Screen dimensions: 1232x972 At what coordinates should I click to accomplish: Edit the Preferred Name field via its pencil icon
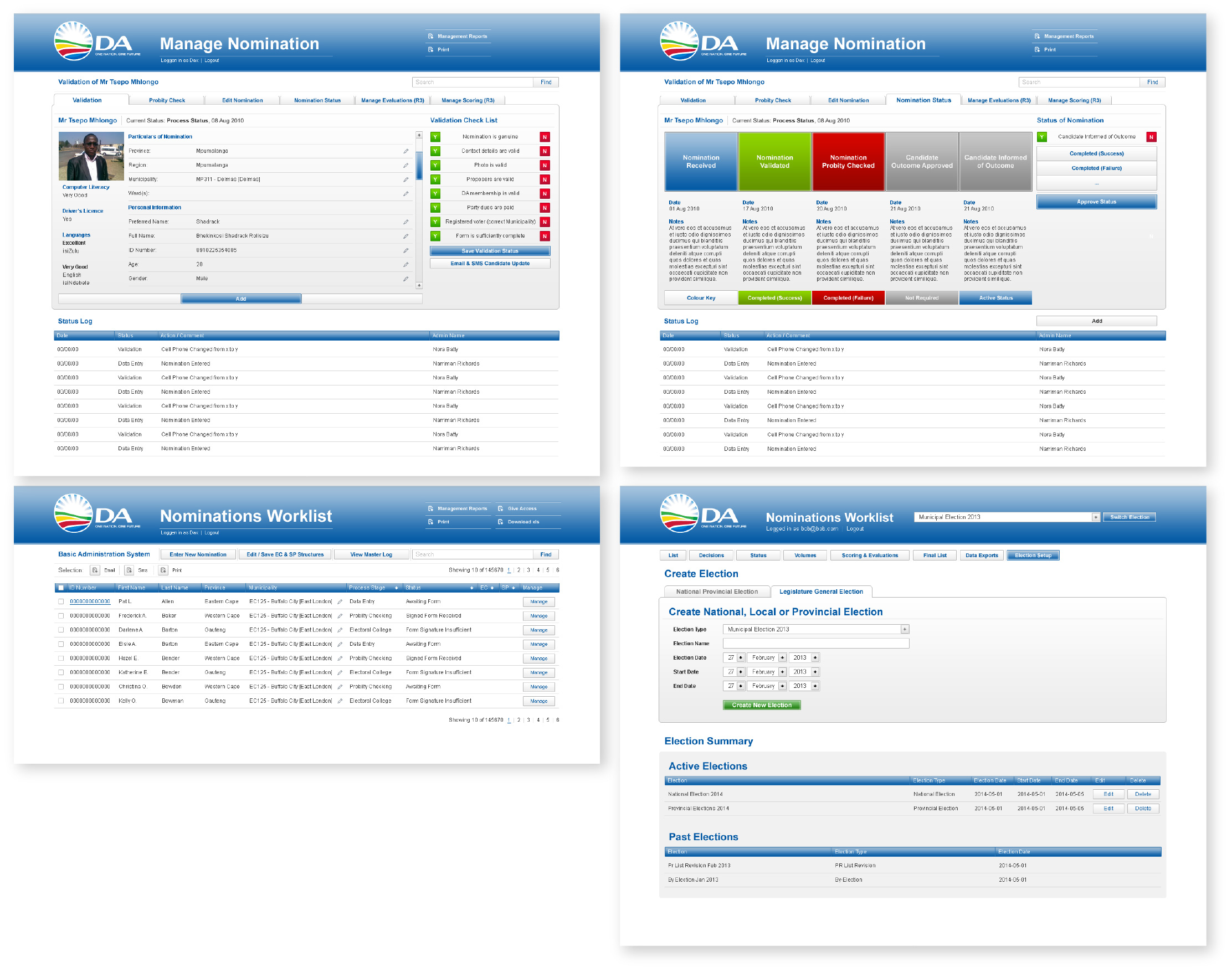405,222
